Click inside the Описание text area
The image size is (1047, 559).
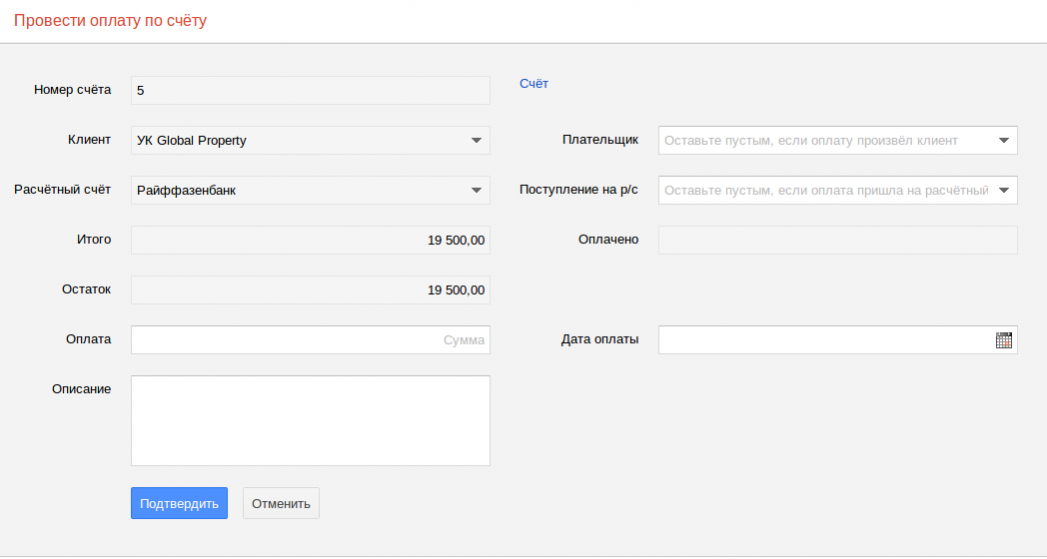pos(310,420)
